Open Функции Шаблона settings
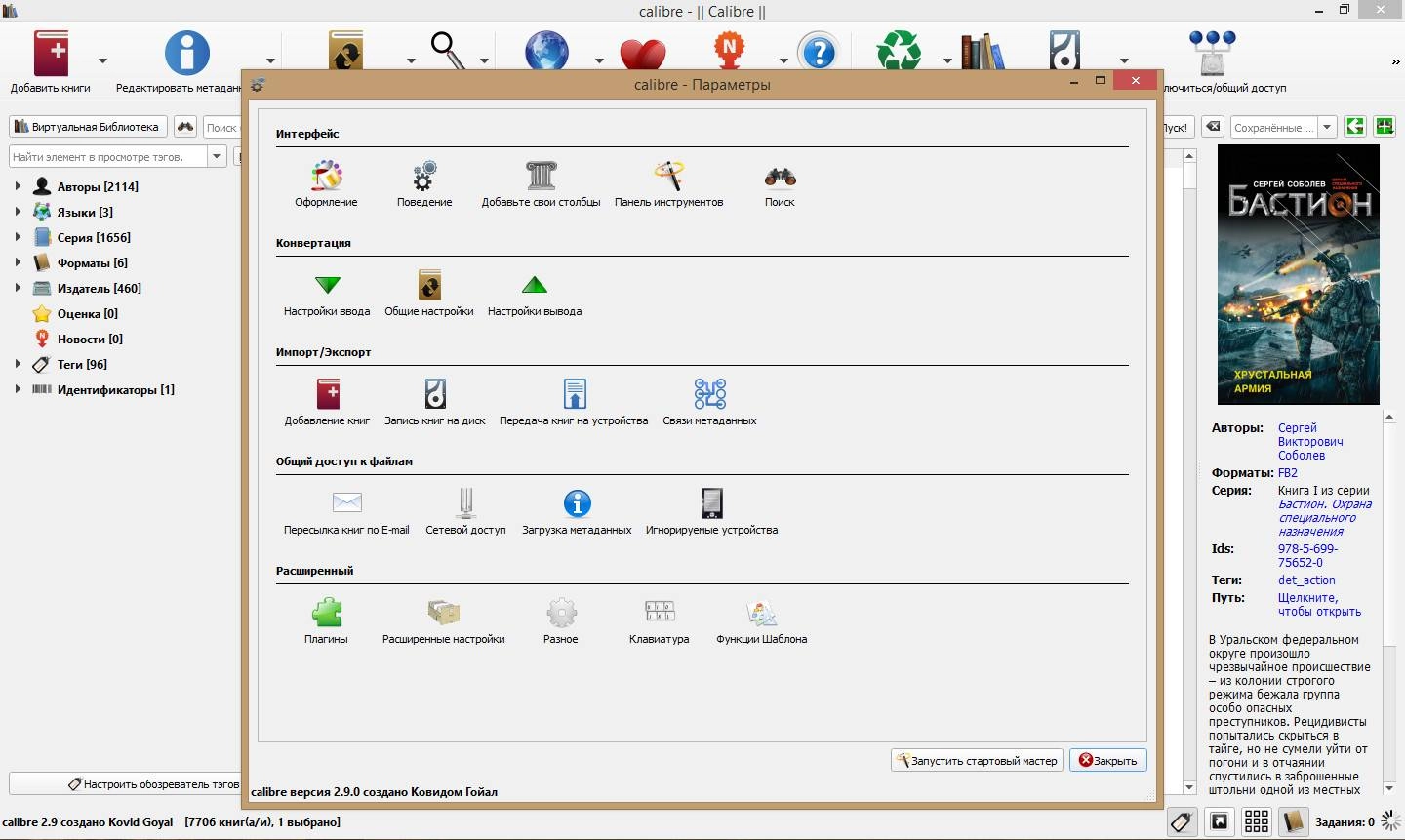Screen dimensions: 1405x840 [761, 621]
